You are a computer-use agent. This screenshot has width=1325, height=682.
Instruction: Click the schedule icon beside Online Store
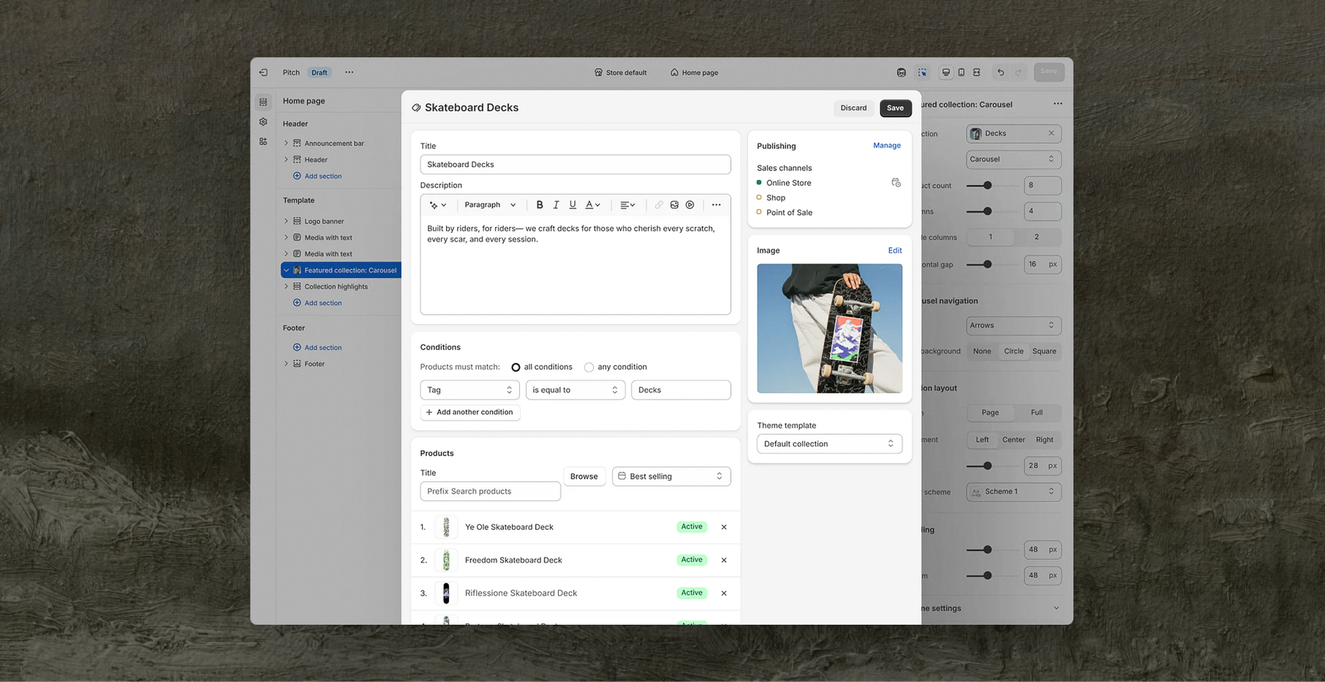895,183
